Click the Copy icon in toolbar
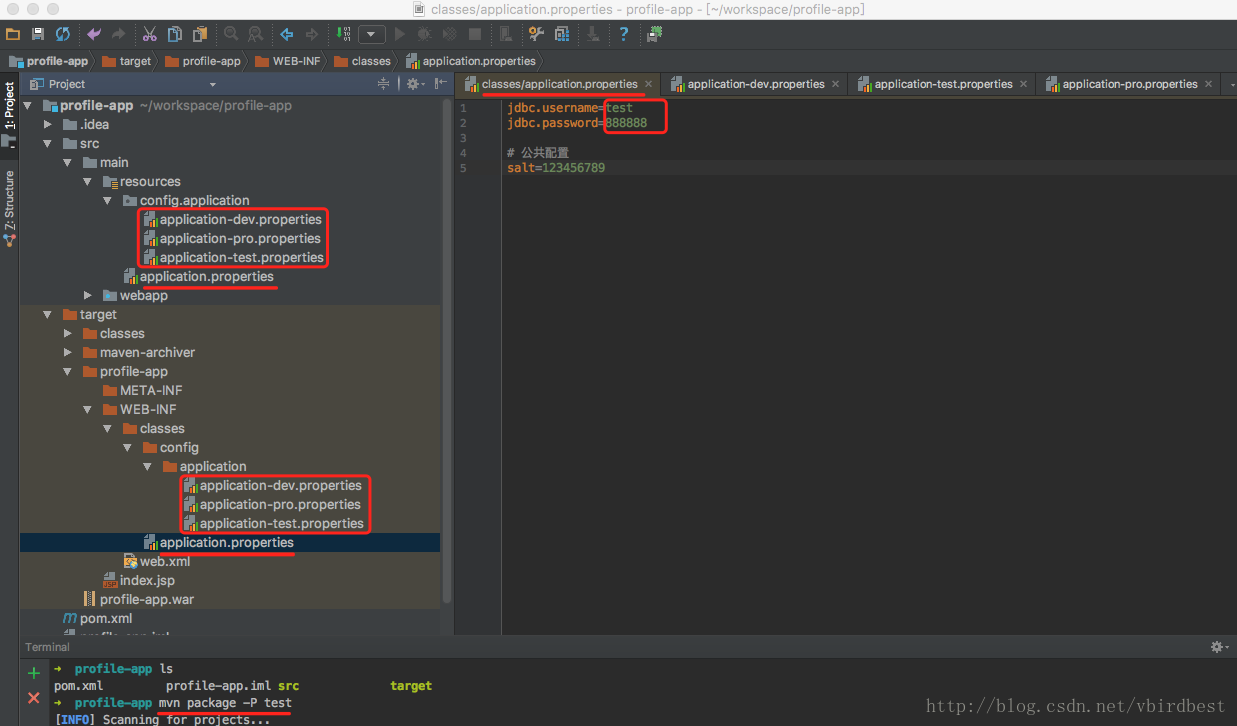This screenshot has width=1237, height=726. 175,34
